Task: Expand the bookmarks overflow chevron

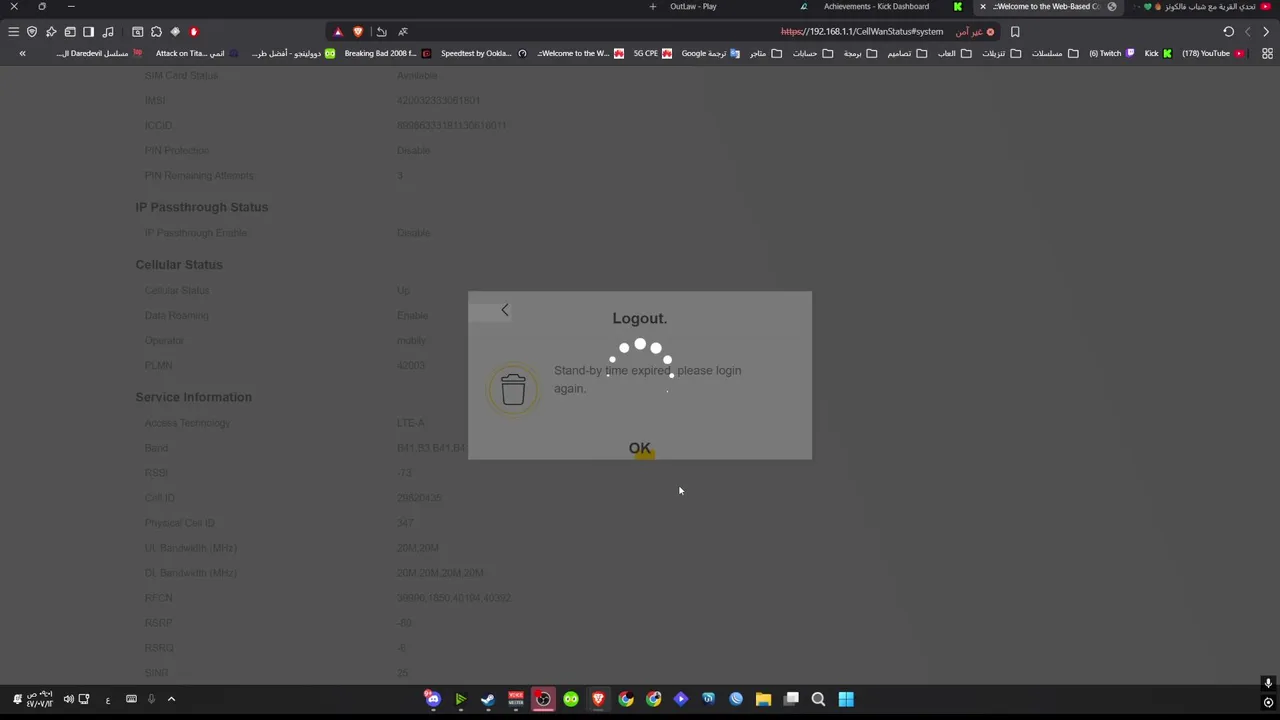Action: [22, 54]
